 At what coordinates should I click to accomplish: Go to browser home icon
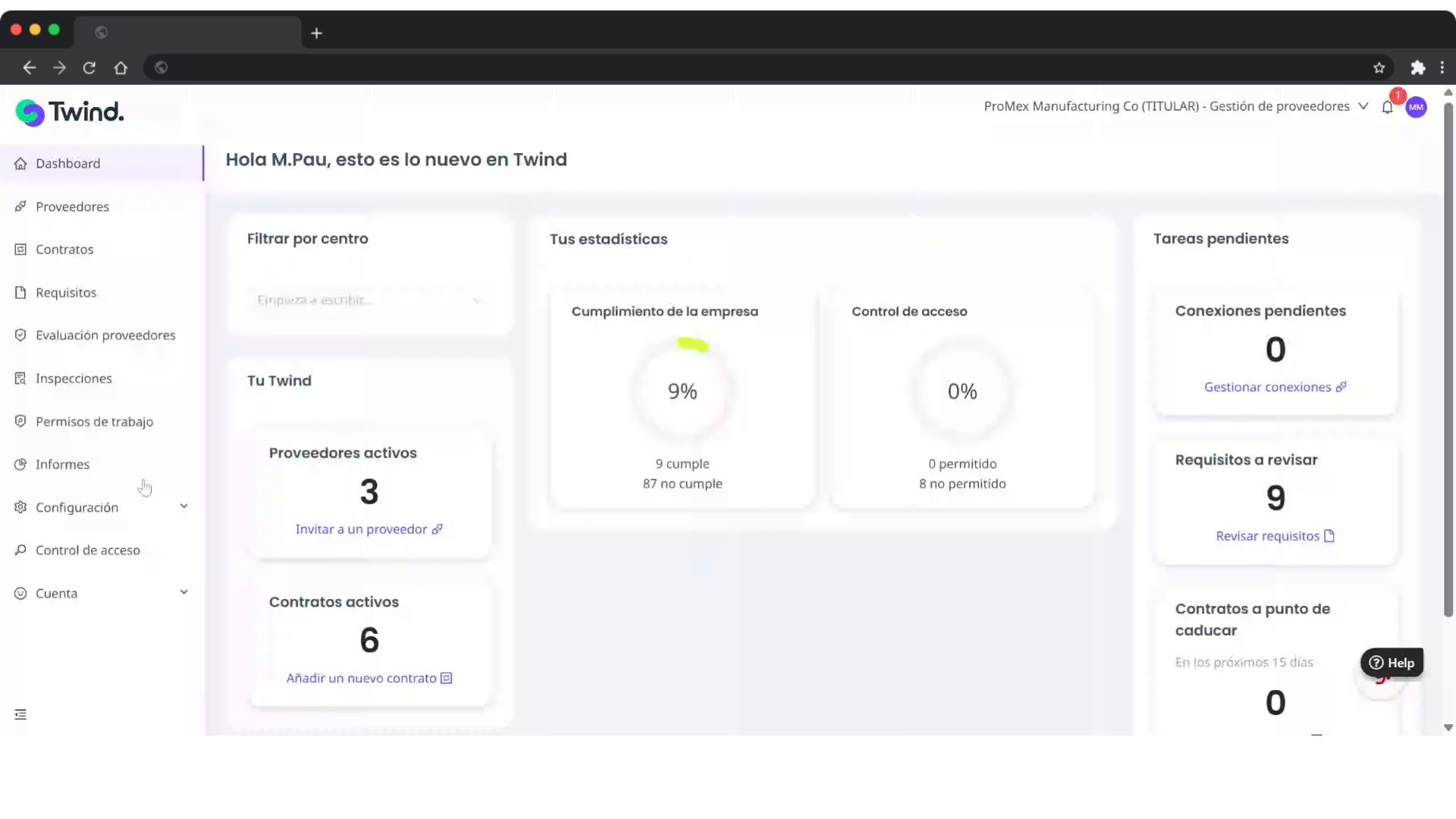pyautogui.click(x=121, y=67)
